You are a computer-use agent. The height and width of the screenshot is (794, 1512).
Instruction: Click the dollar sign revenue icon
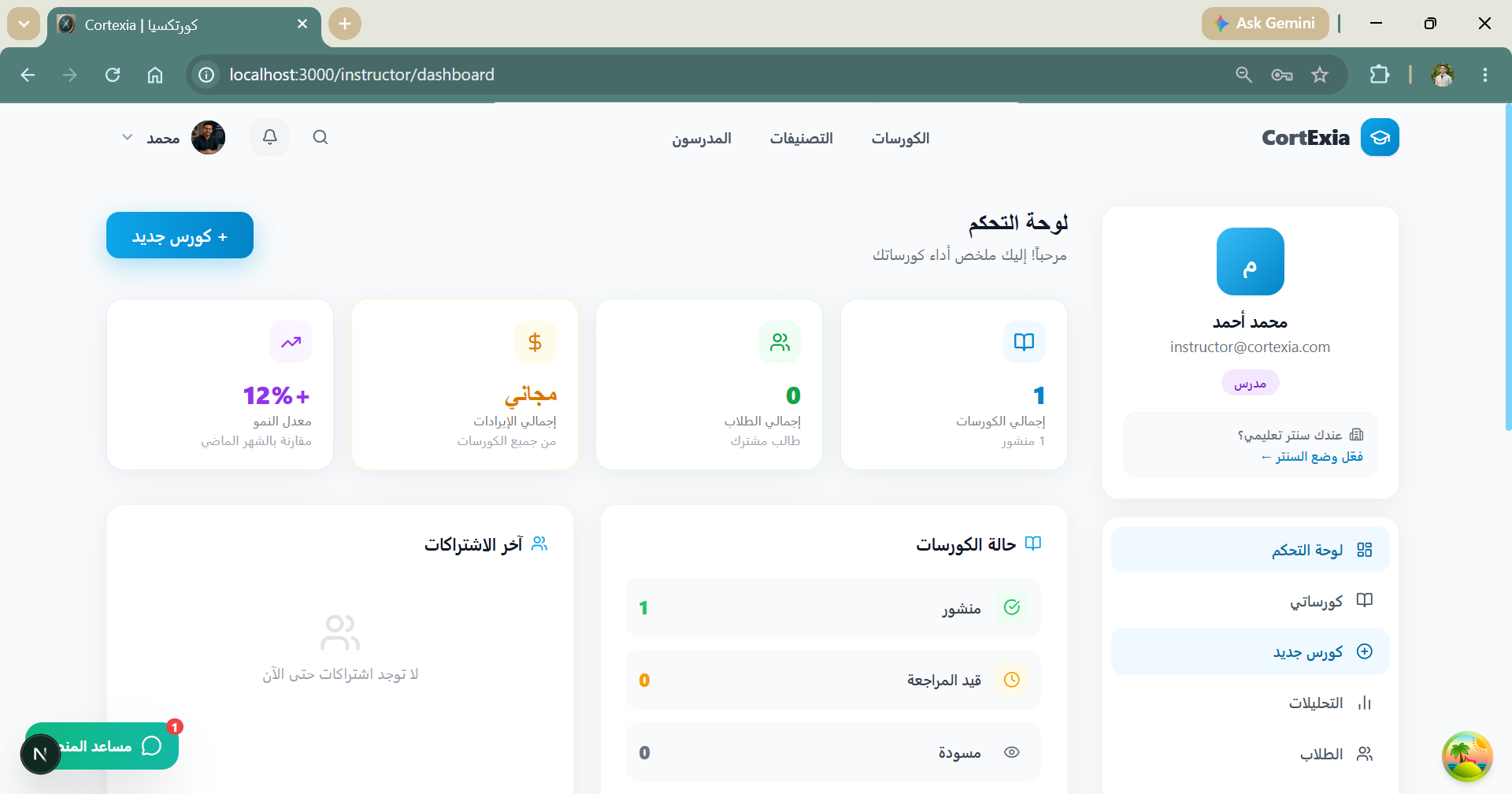point(535,342)
